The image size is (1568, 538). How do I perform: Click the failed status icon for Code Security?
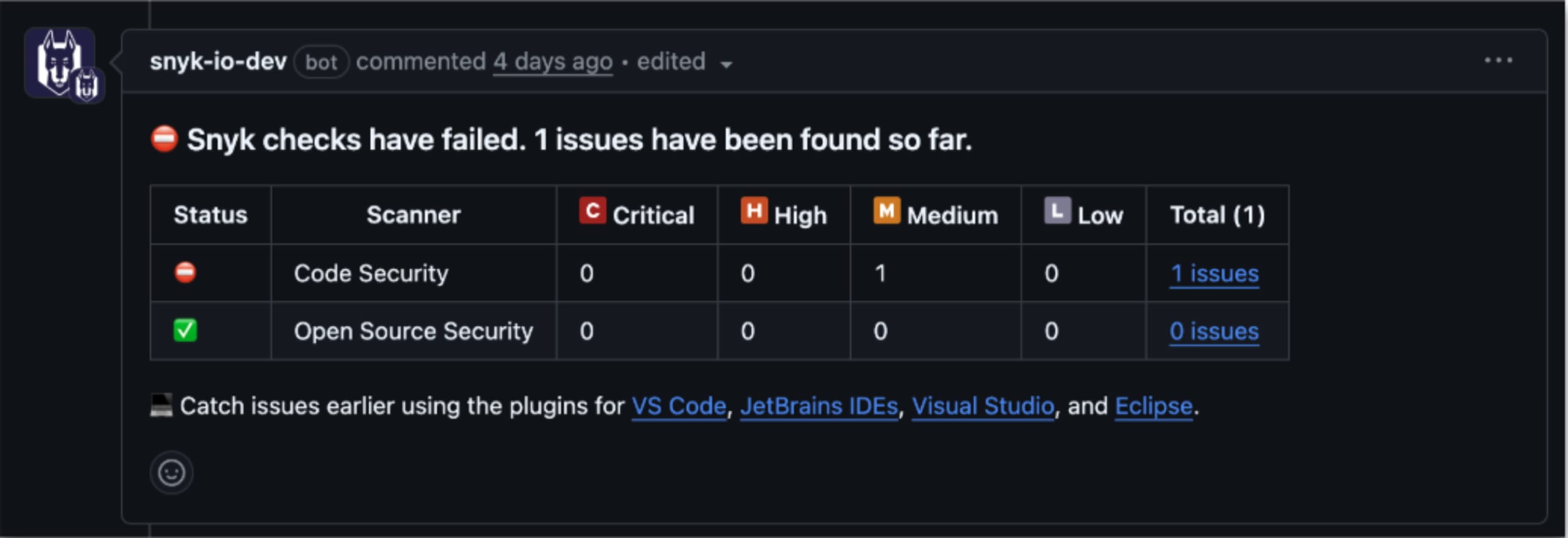[x=185, y=272]
